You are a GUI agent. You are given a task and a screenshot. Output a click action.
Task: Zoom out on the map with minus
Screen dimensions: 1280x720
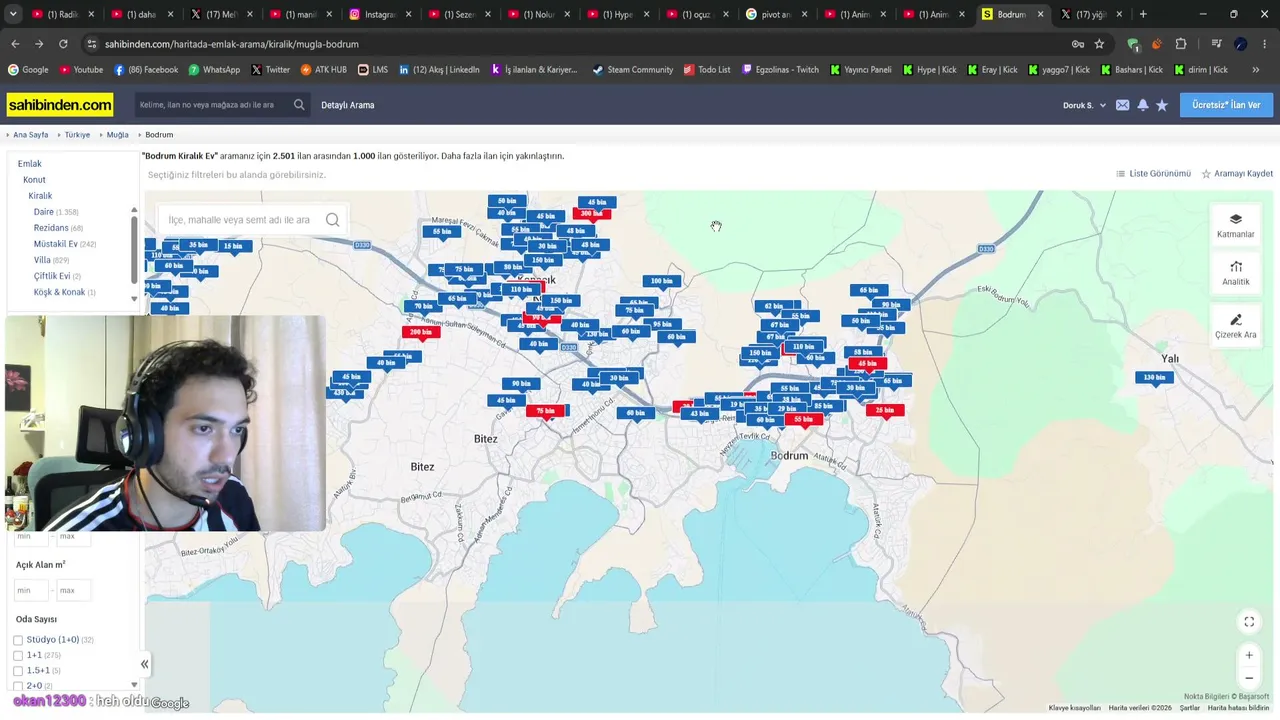(1249, 678)
